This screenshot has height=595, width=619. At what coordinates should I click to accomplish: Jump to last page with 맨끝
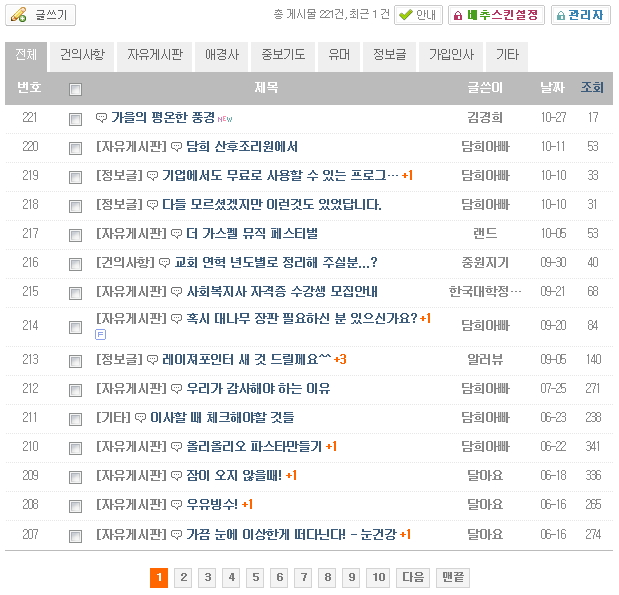pos(452,577)
